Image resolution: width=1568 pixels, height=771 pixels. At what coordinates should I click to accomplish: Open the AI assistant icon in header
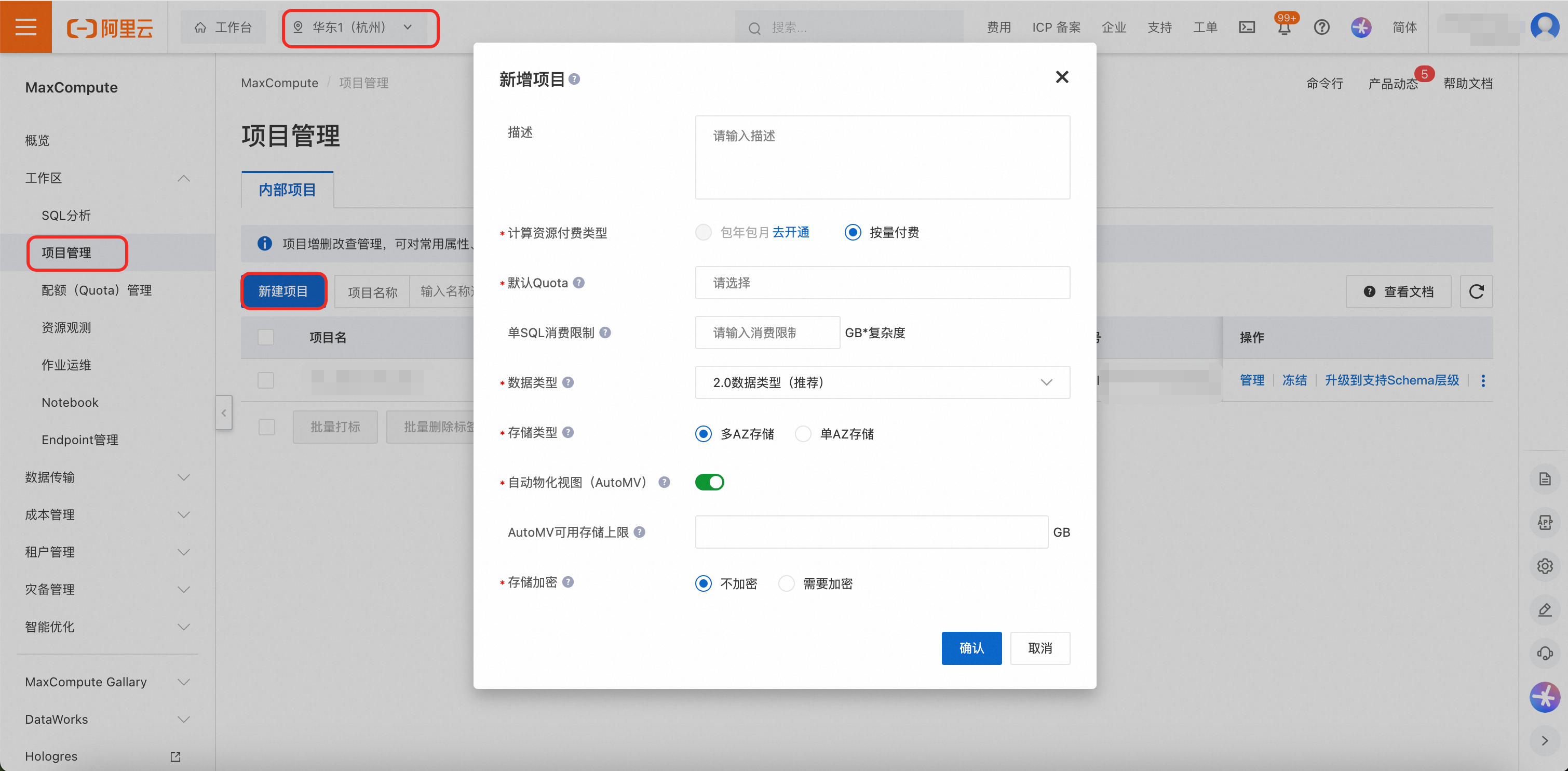(1361, 28)
